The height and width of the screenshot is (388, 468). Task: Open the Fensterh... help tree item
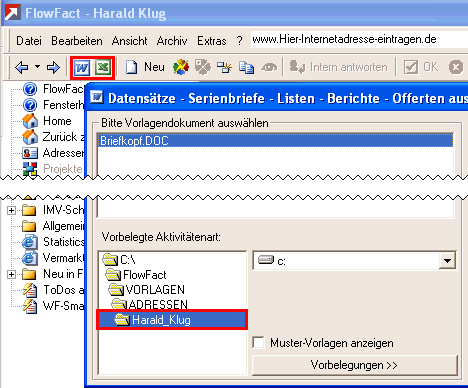(53, 105)
